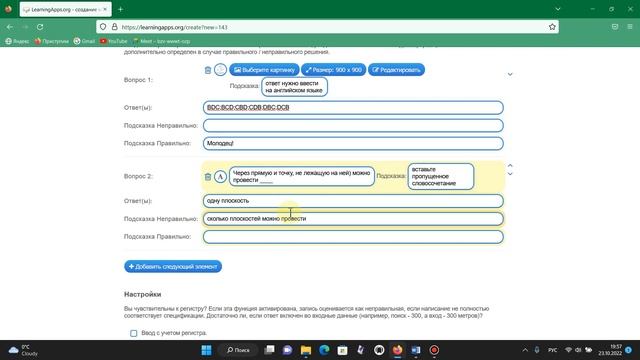Click the 'Молодец!' hint field
Image resolution: width=640 pixels, height=360 pixels.
[353, 143]
